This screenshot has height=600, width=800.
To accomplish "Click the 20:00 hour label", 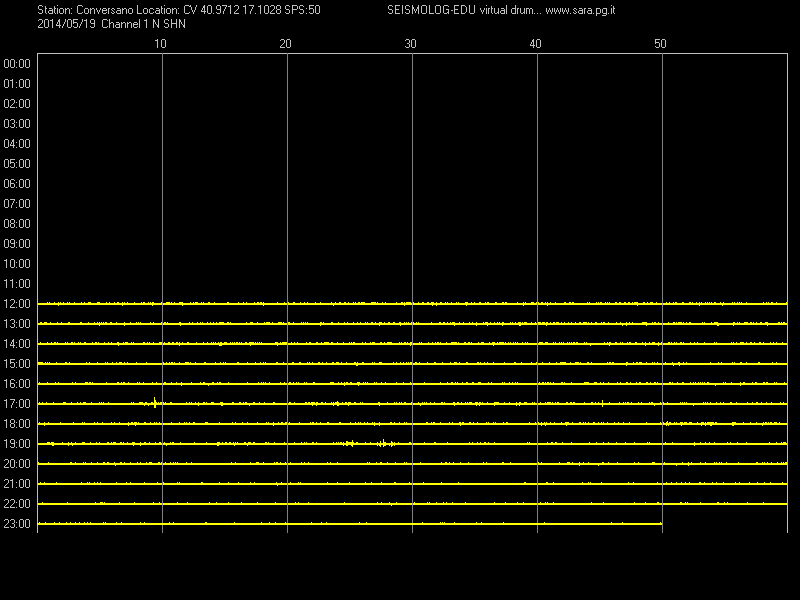I will click(x=17, y=464).
